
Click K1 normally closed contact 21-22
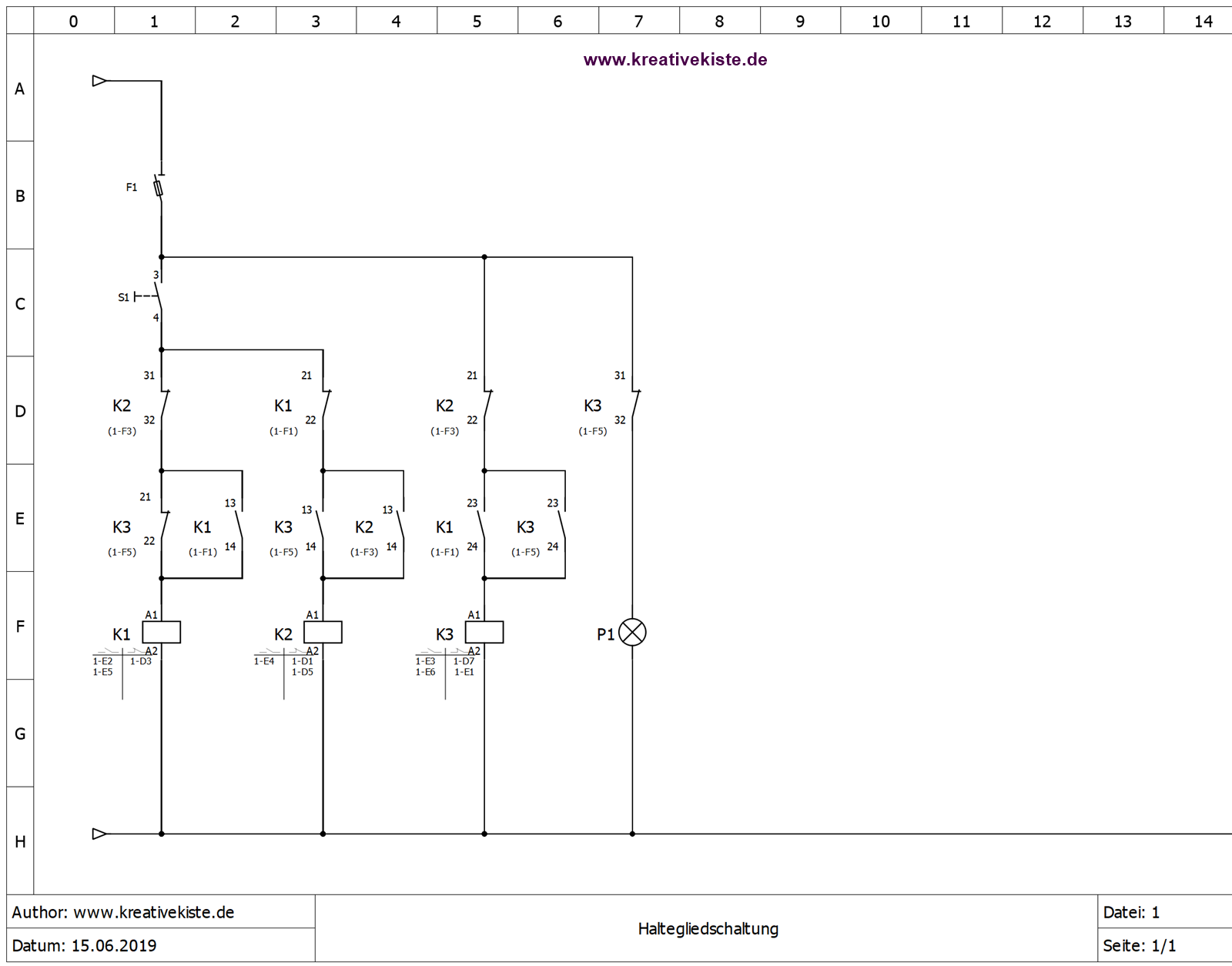coord(326,402)
